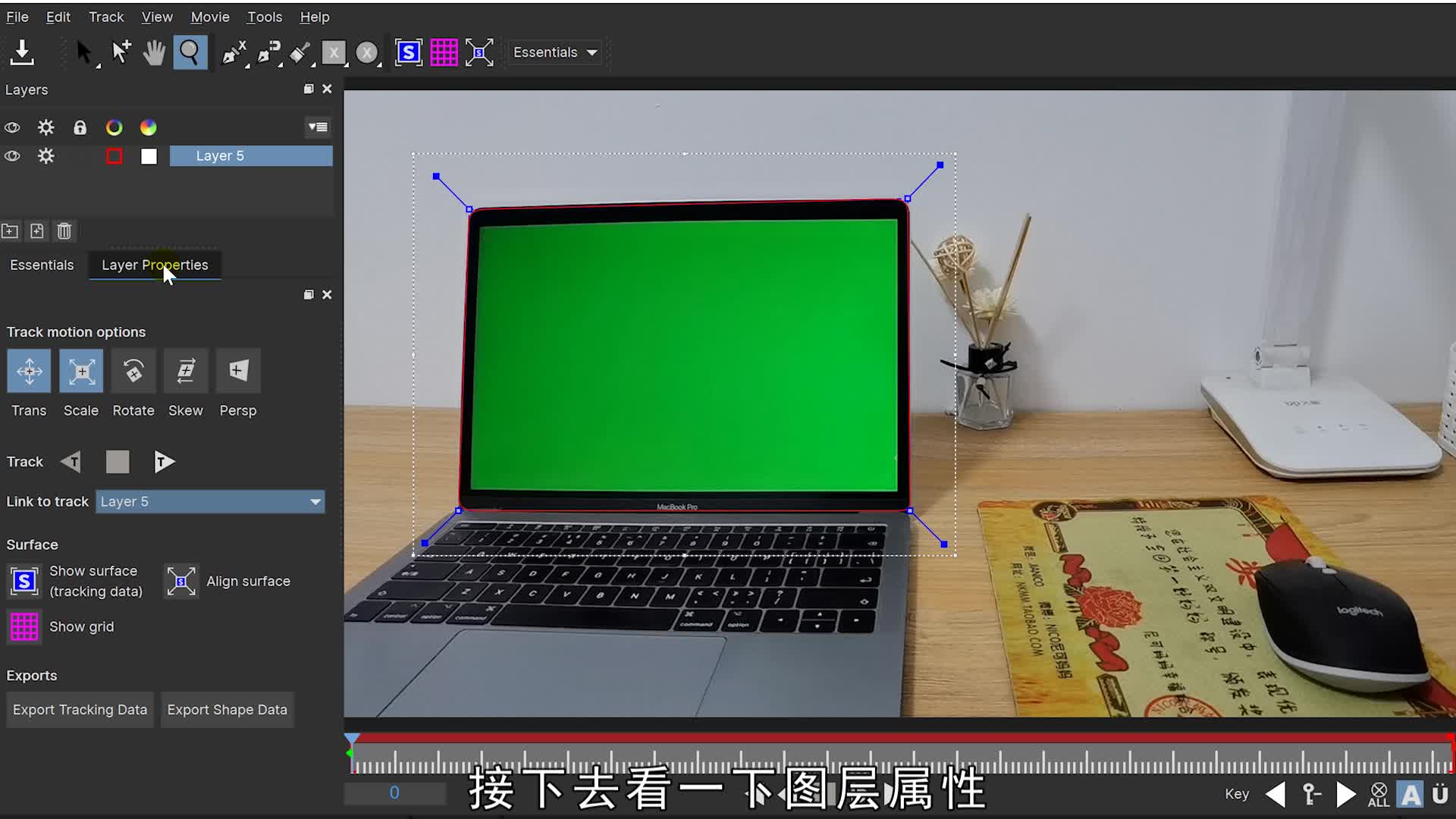
Task: Click the red Layer 5 color swatch
Action: click(x=115, y=156)
